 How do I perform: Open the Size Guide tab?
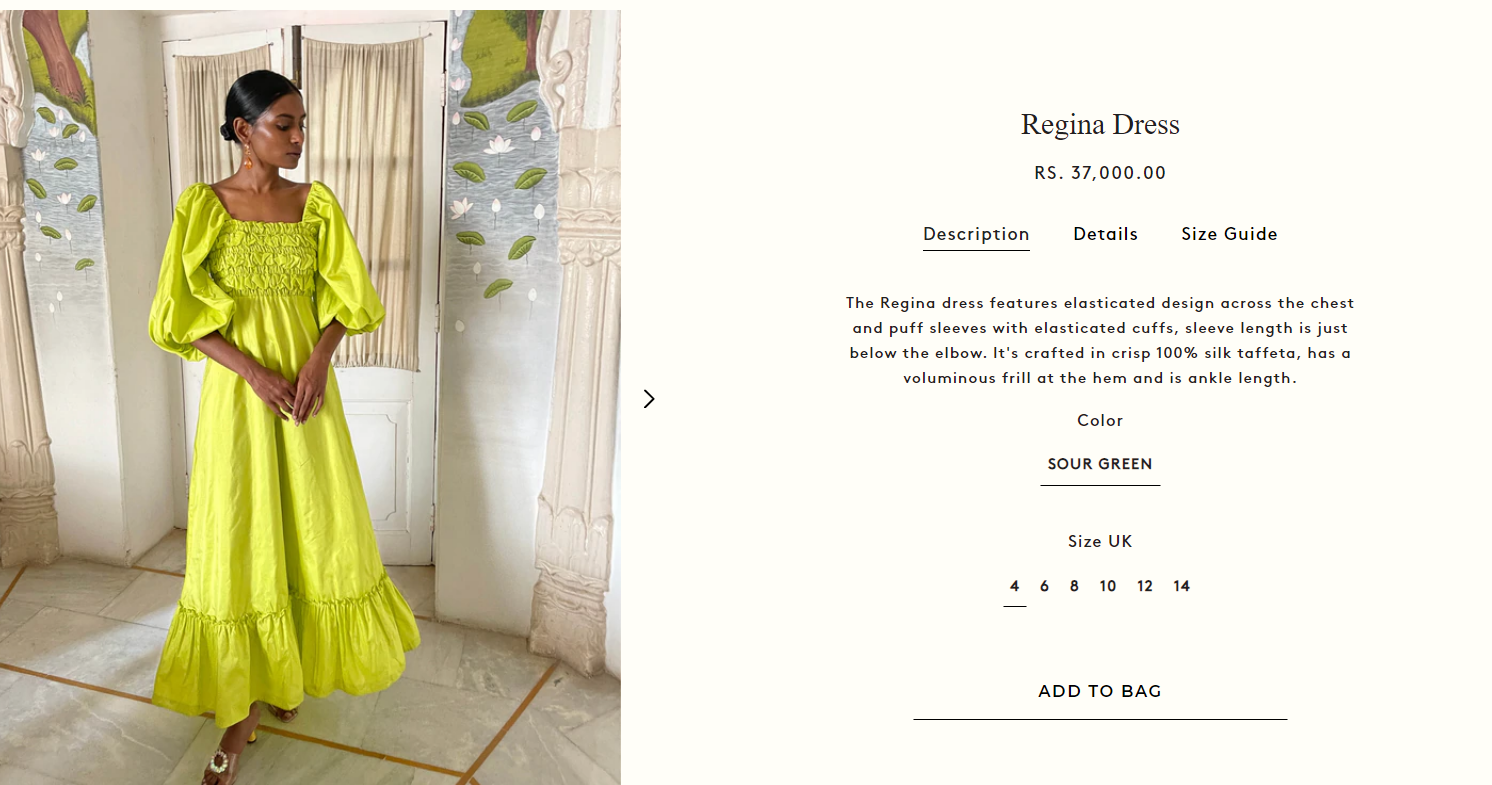click(x=1229, y=234)
